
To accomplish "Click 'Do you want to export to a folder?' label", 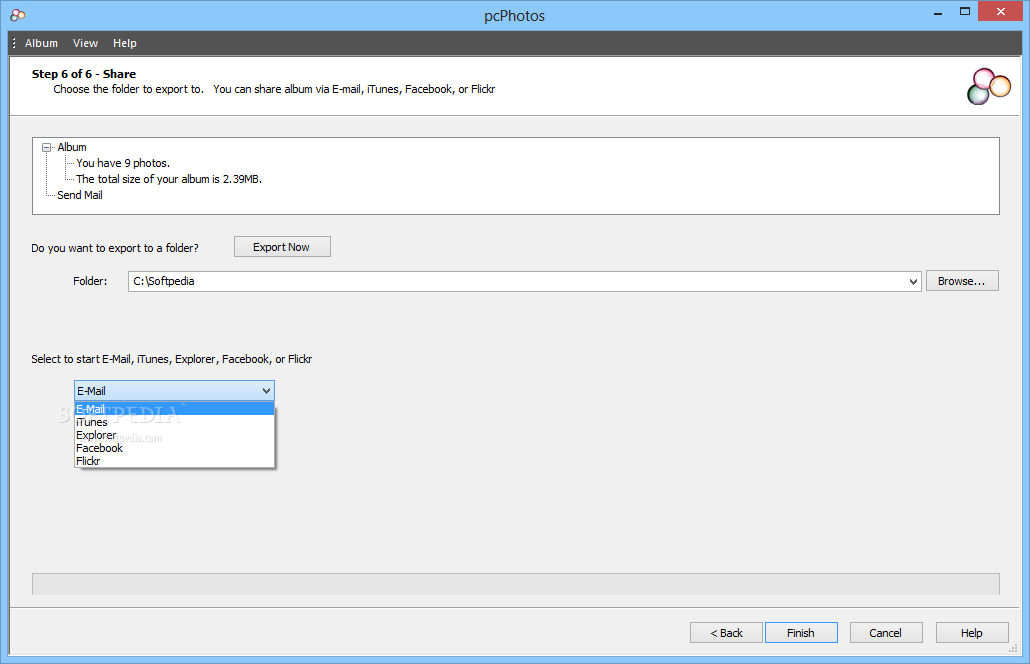I will 115,248.
